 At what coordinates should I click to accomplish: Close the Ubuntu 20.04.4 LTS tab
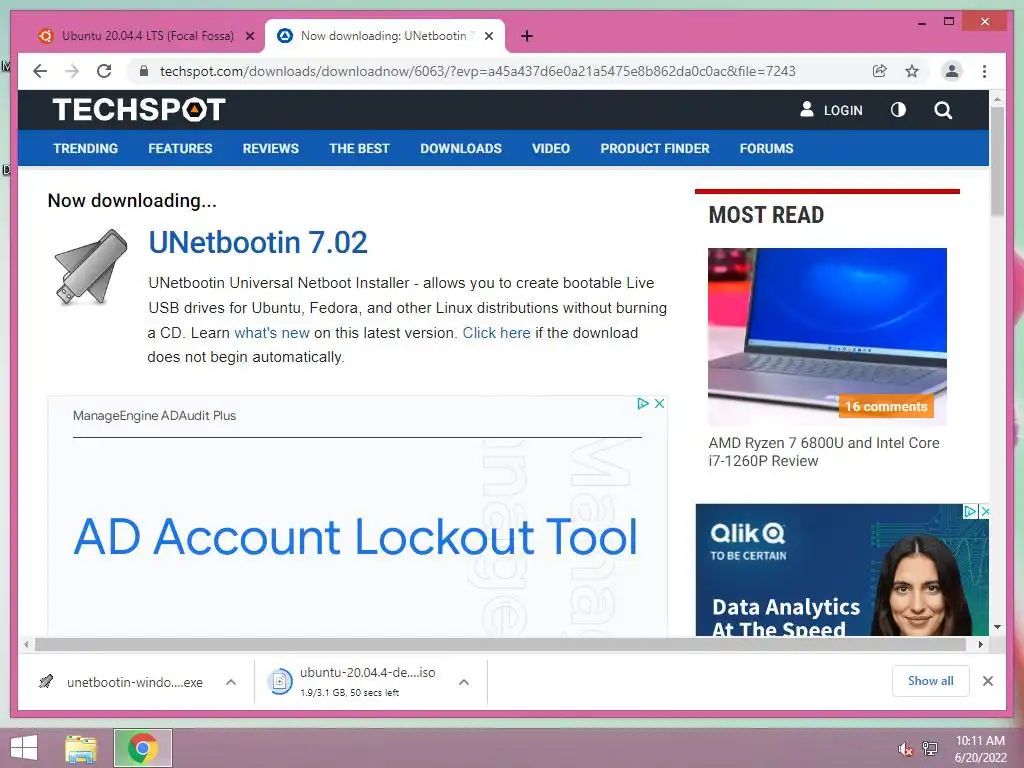[249, 36]
